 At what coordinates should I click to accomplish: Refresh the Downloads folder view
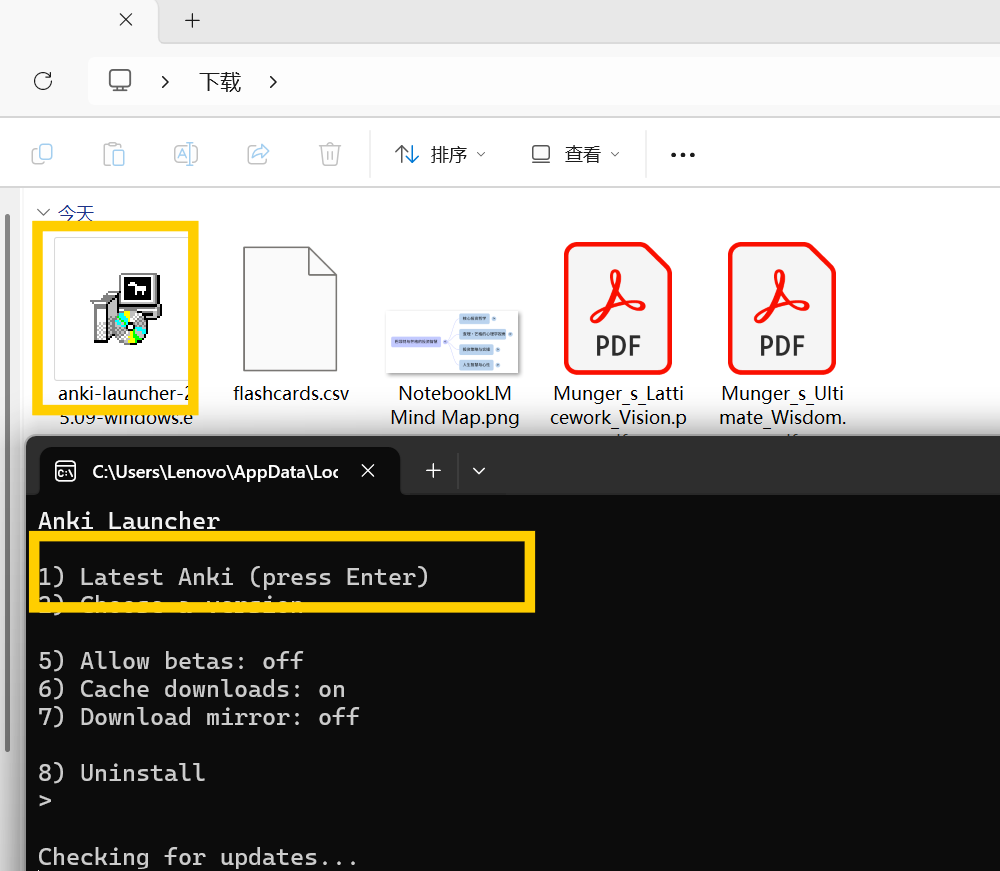pos(43,81)
